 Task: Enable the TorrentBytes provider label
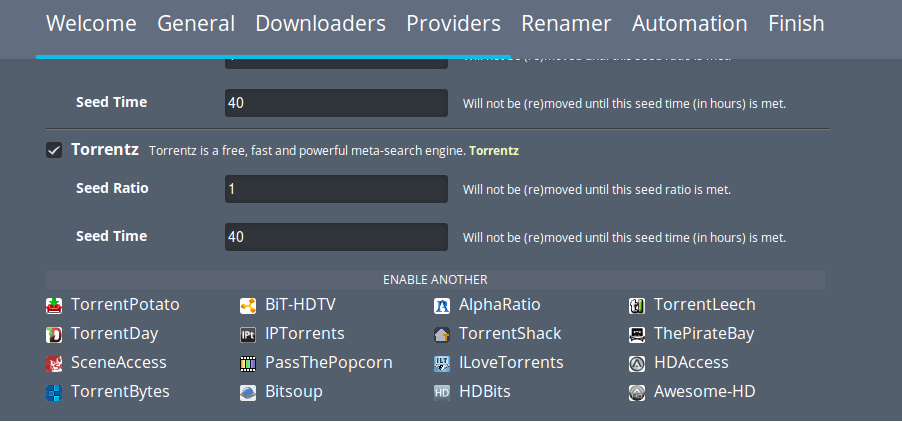click(120, 392)
